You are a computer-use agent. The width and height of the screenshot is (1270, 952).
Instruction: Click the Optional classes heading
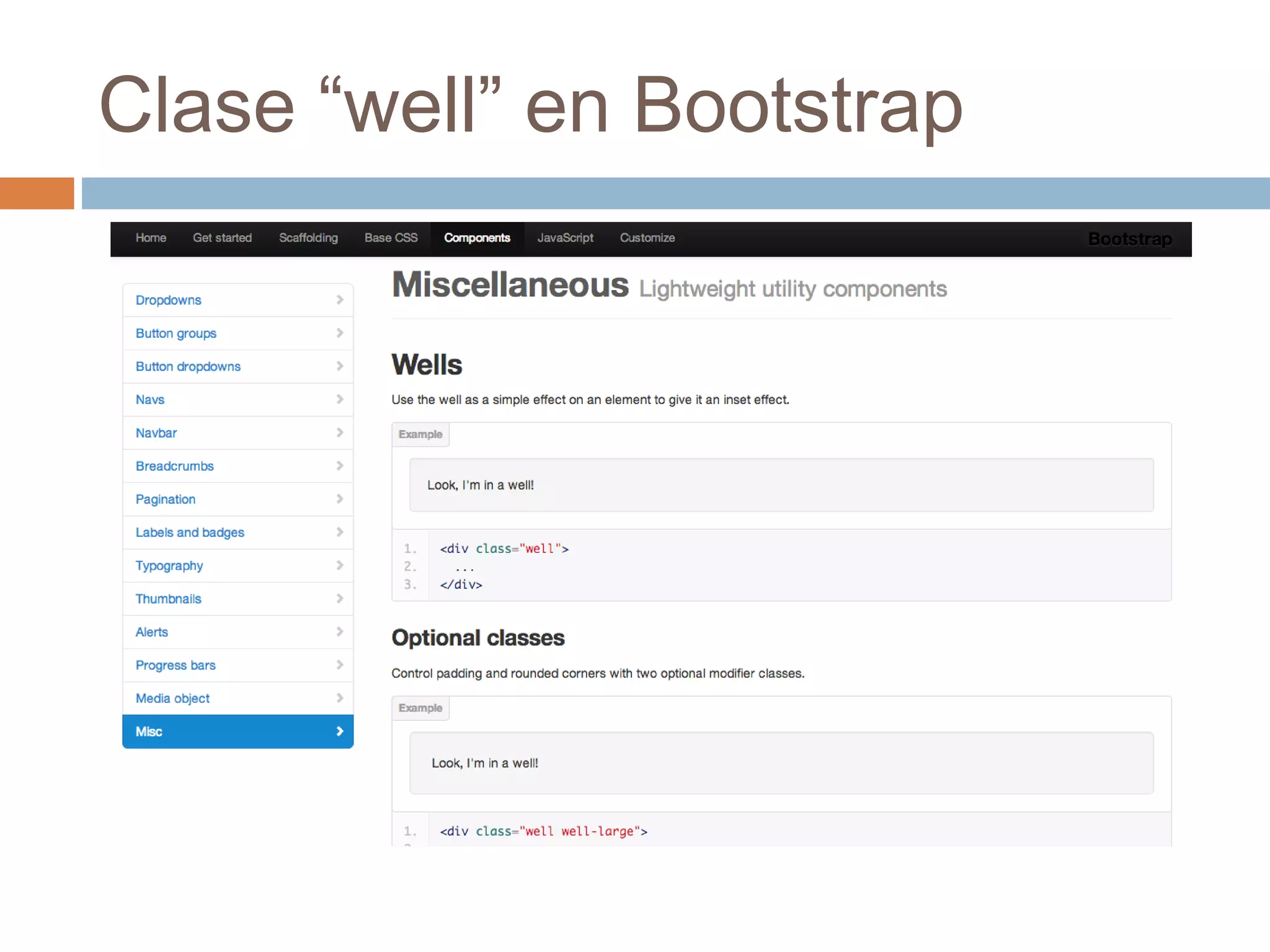click(478, 638)
